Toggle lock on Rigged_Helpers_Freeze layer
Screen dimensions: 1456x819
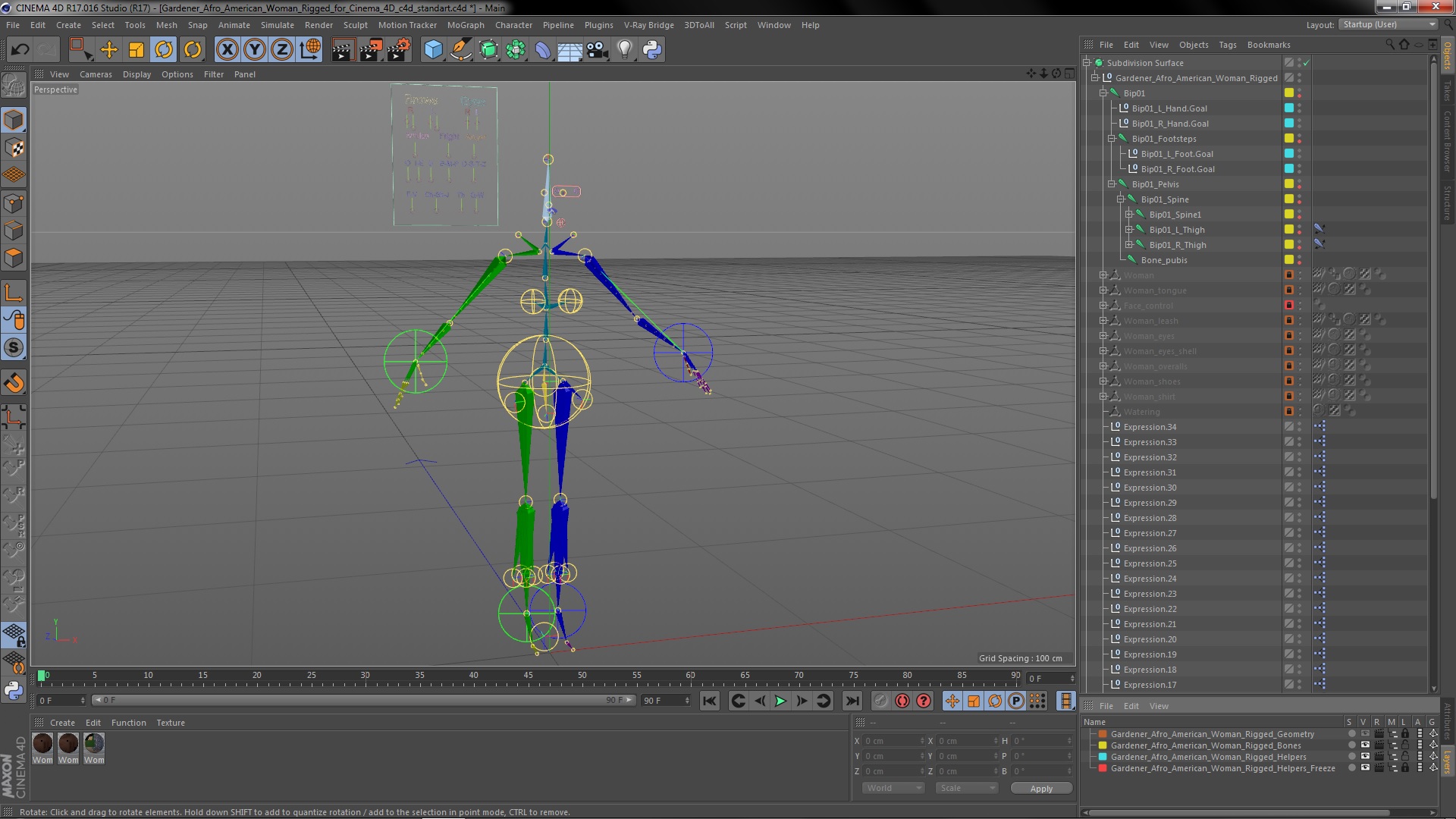click(x=1405, y=768)
